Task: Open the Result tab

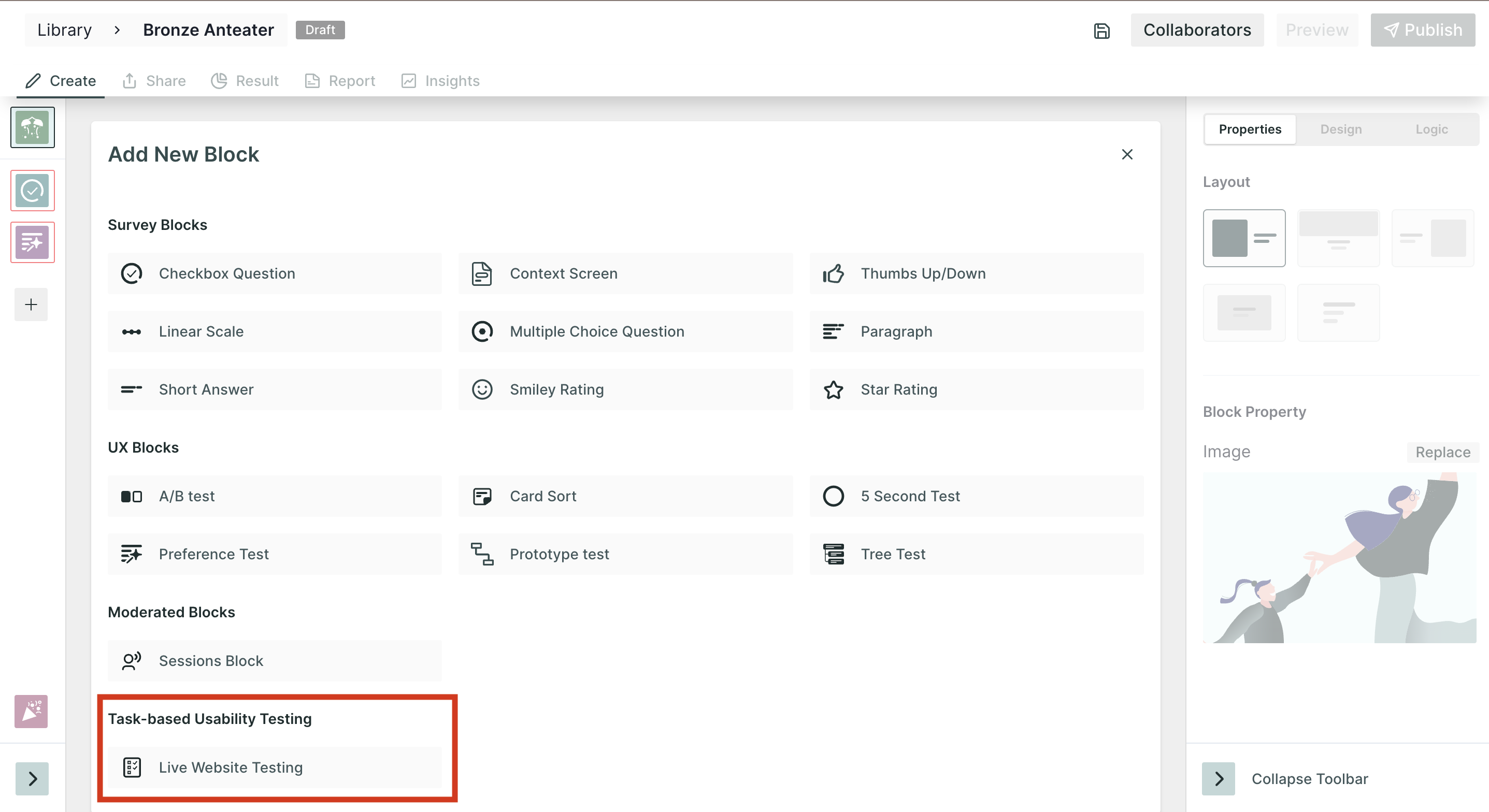Action: click(x=245, y=81)
